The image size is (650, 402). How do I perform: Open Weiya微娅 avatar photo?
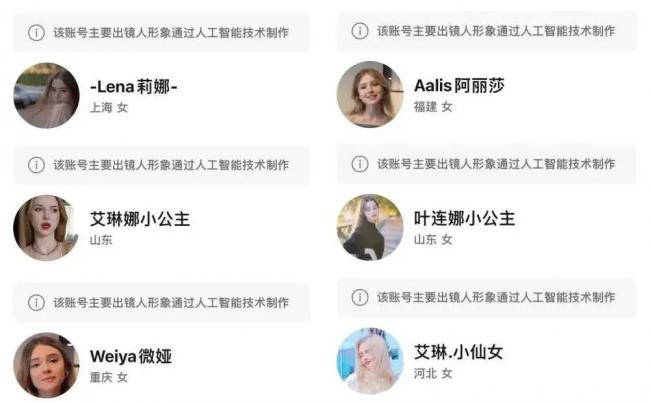(46, 365)
